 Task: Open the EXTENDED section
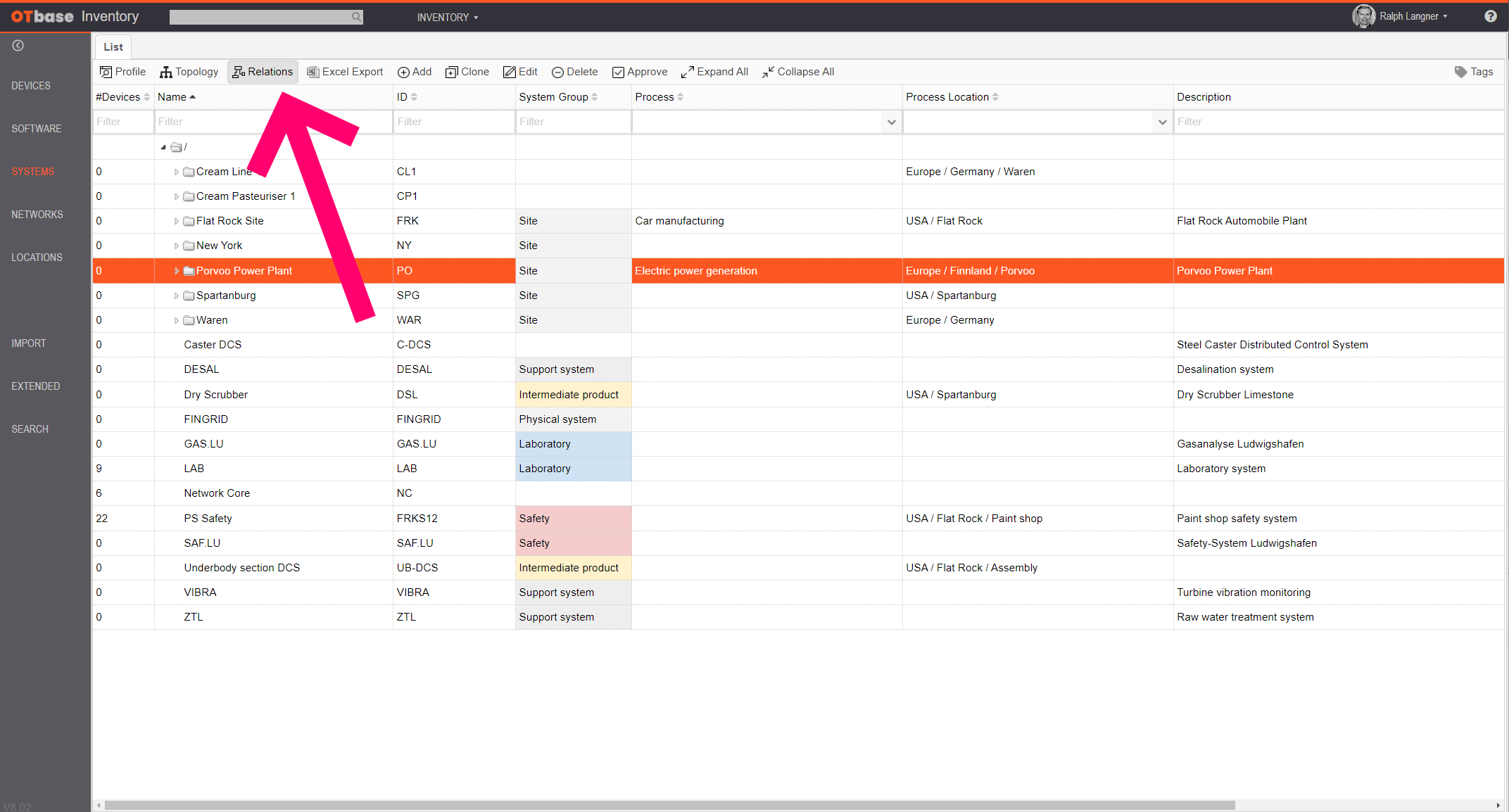[36, 386]
